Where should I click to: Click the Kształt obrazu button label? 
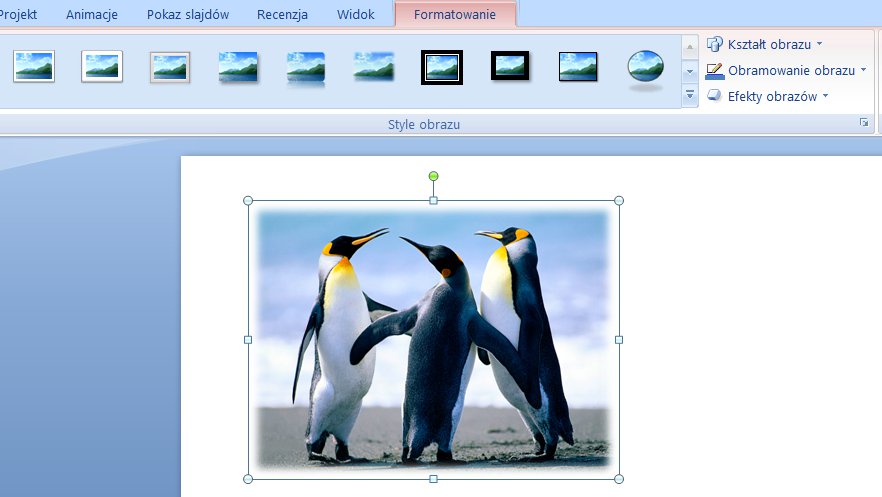(x=770, y=44)
